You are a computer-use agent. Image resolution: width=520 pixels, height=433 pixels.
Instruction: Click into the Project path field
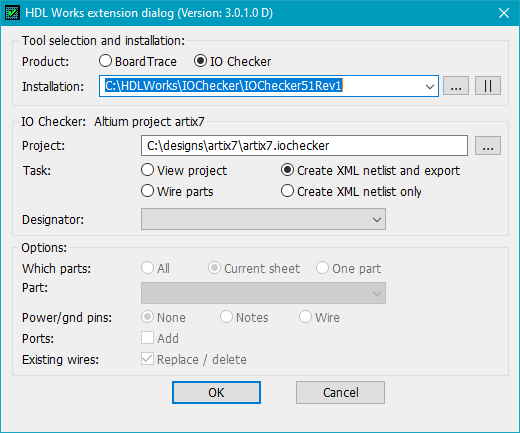(304, 146)
